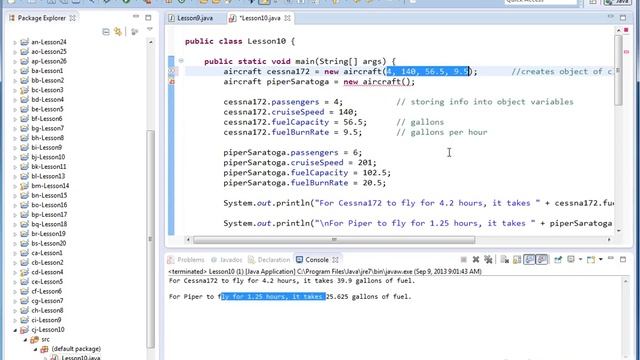Click Clear Console icon
This screenshot has width=640, height=360.
[505, 260]
